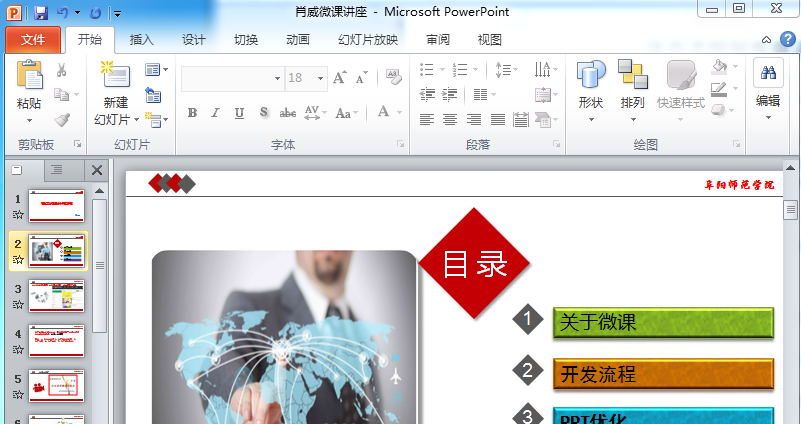Toggle text shadow
The image size is (801, 424).
(x=264, y=113)
